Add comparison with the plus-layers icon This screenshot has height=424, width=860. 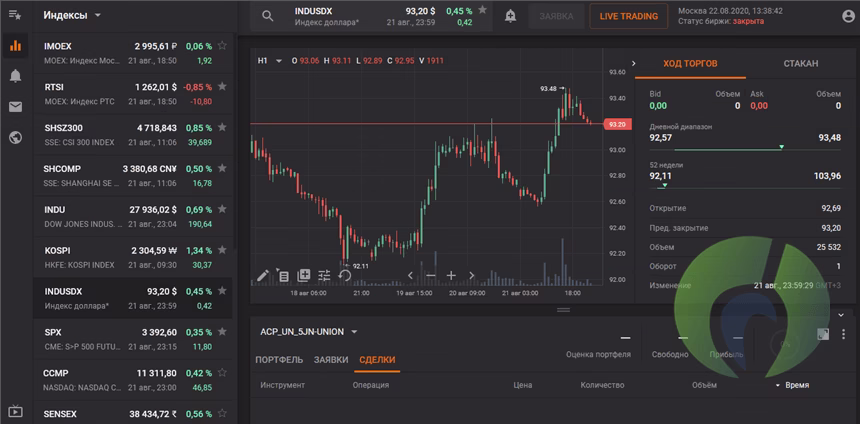tap(303, 275)
